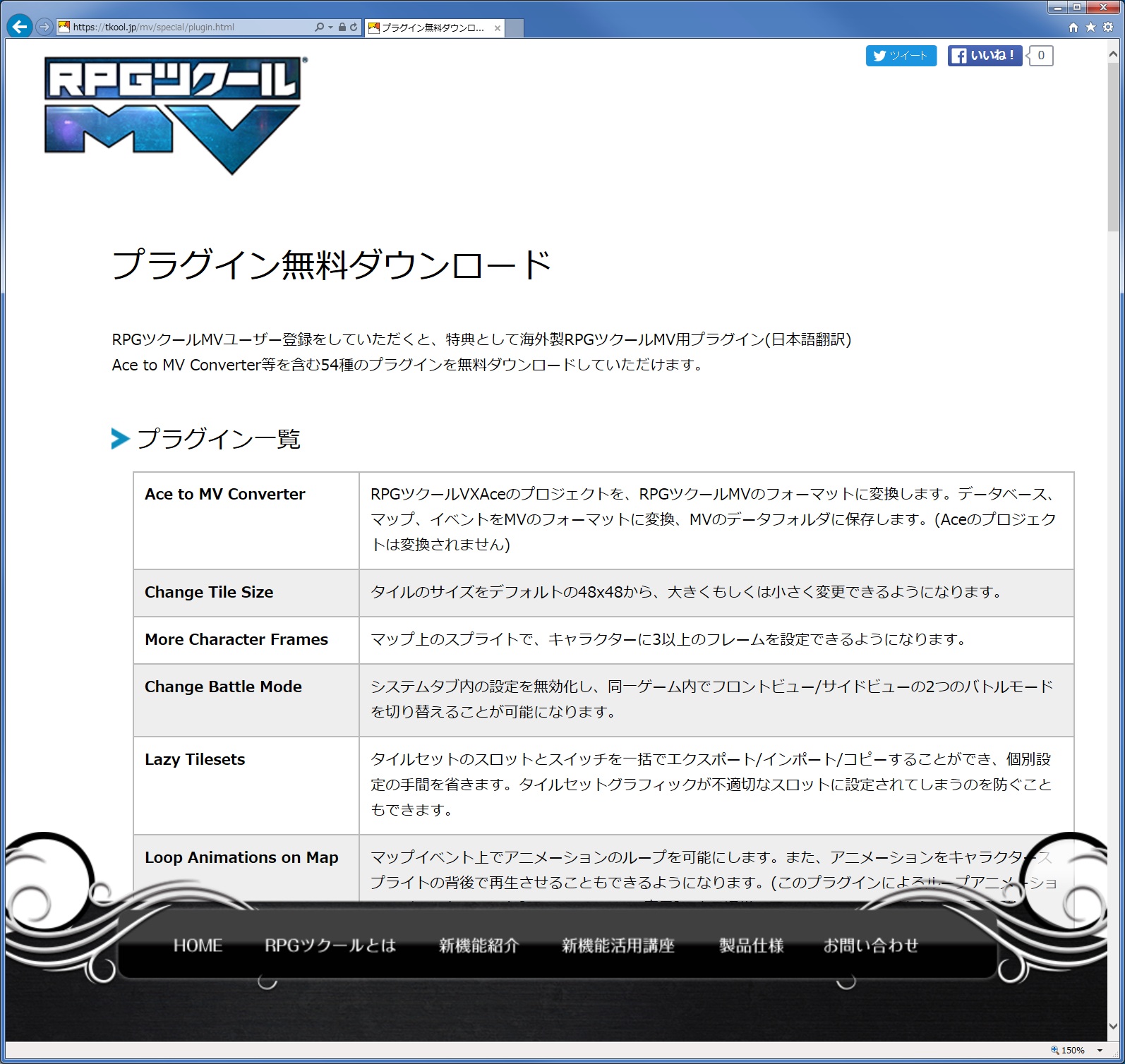Screen dimensions: 1125x1064
Task: Click the search magnifier in address bar
Action: (x=319, y=27)
